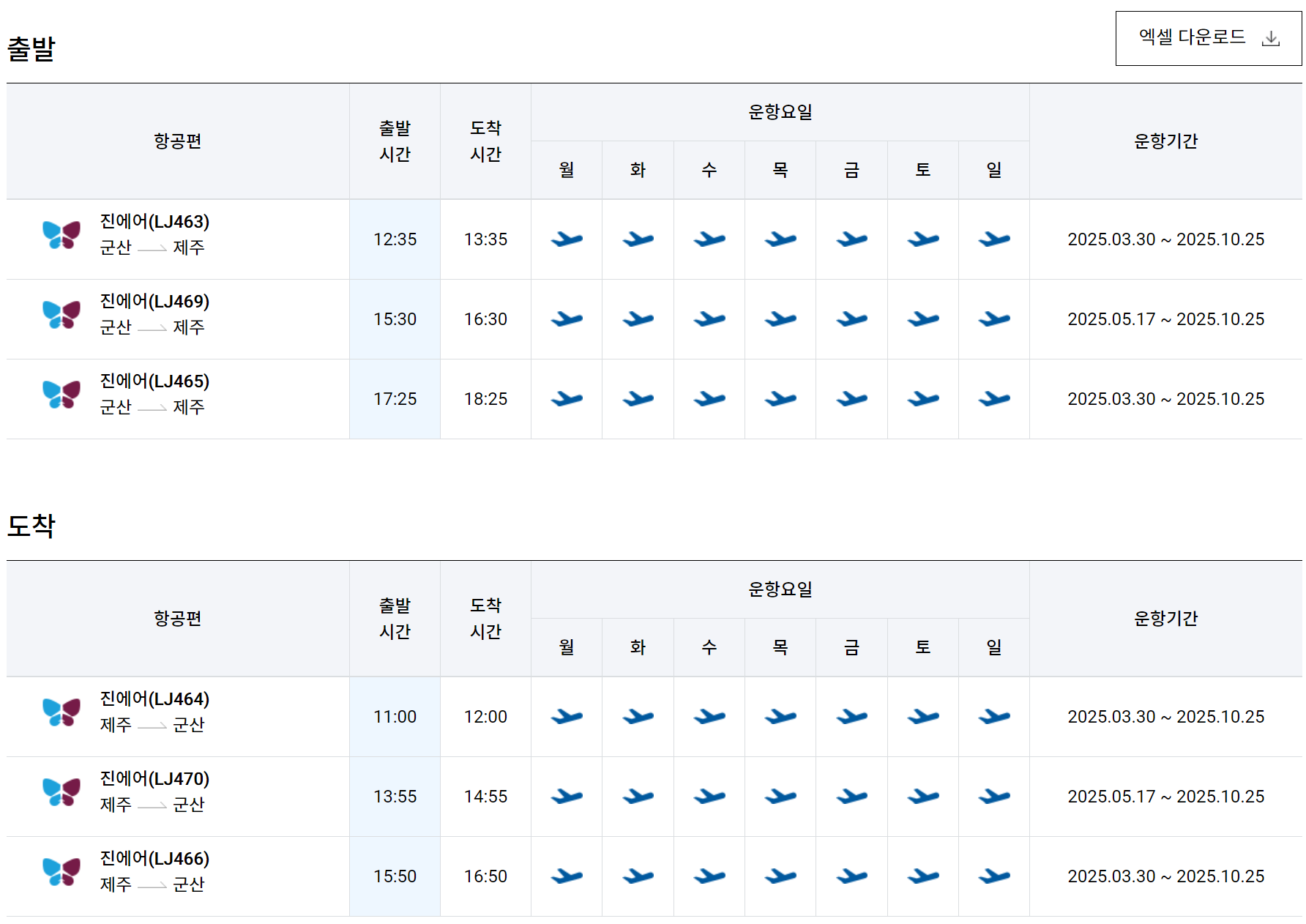Select flight name 진에어(LJ464)

pos(154,698)
